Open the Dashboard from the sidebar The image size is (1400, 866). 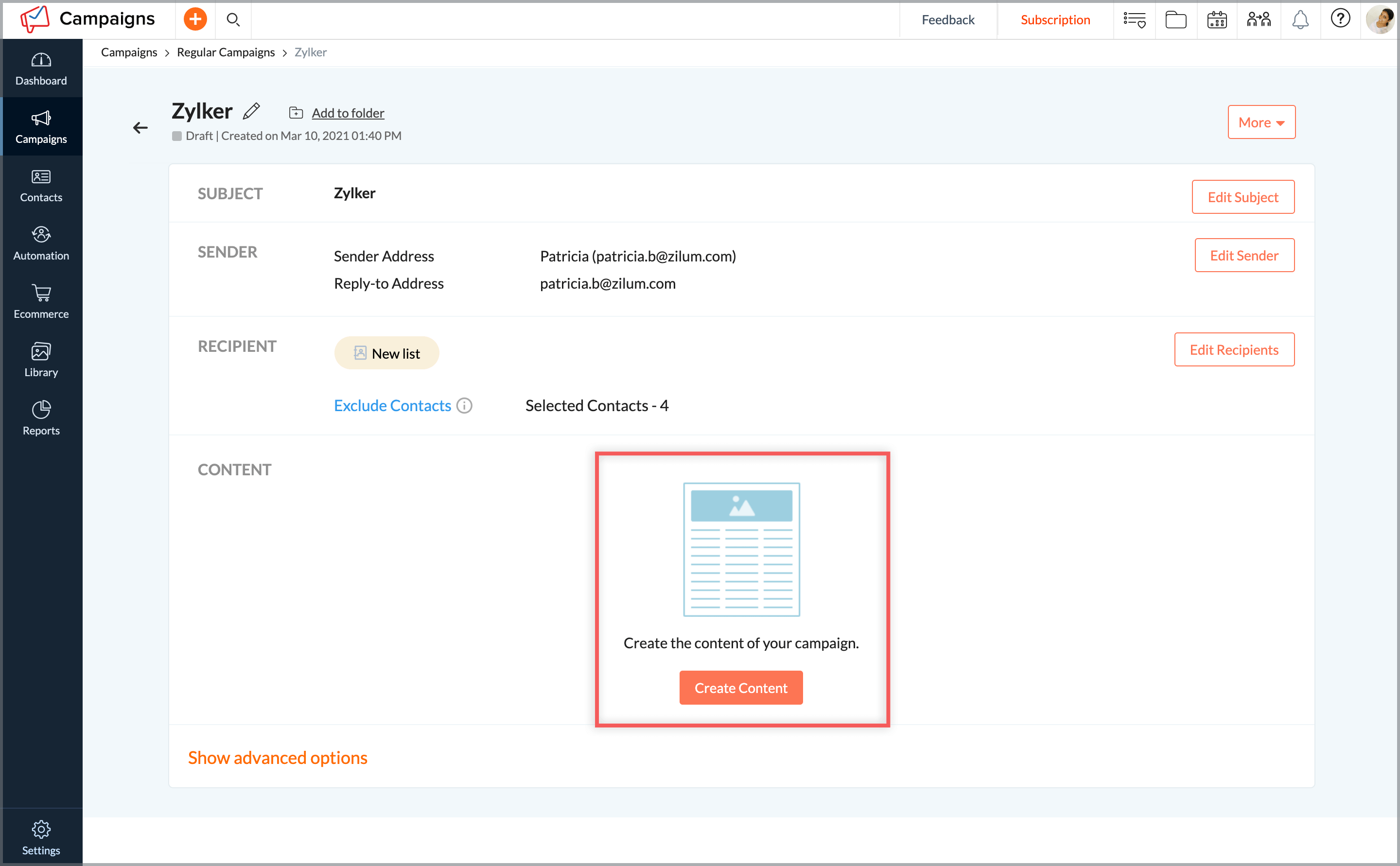click(41, 68)
